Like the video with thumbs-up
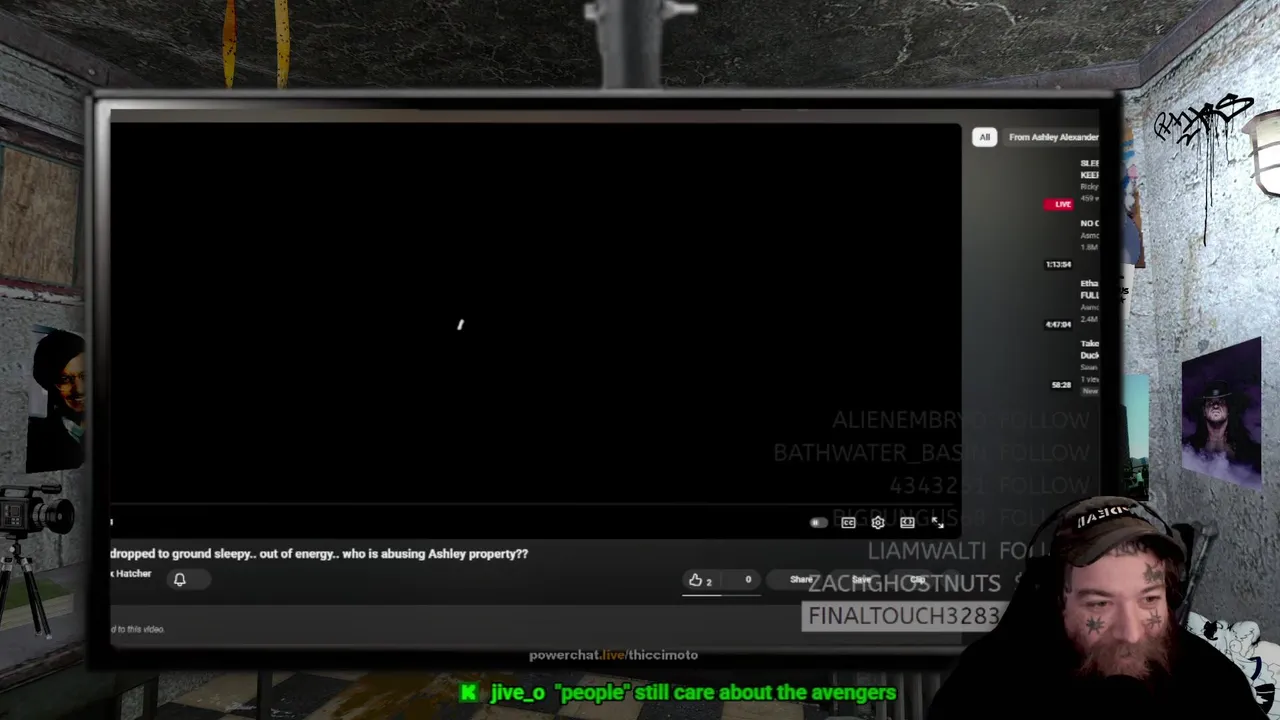The height and width of the screenshot is (720, 1280). point(700,580)
